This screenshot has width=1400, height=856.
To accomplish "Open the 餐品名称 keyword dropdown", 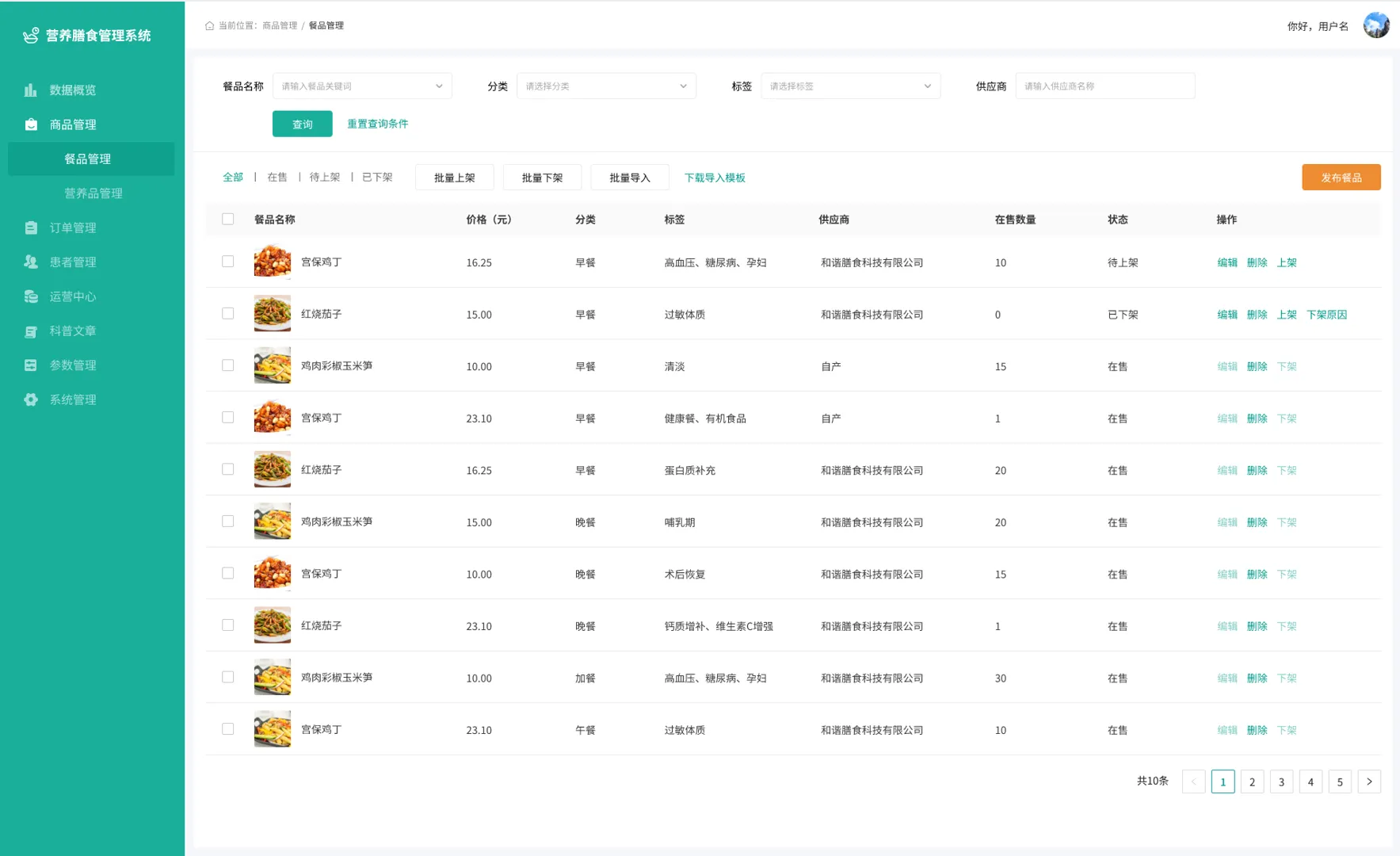I will [362, 86].
